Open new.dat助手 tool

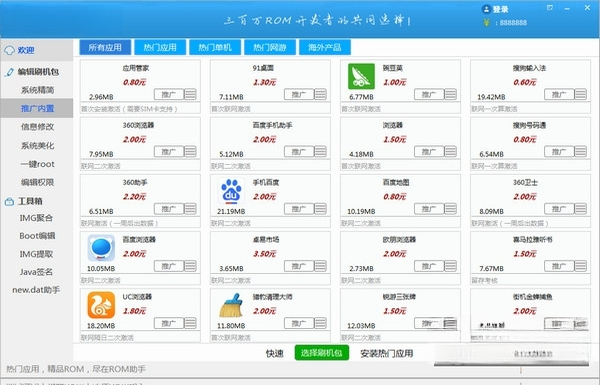[x=36, y=290]
